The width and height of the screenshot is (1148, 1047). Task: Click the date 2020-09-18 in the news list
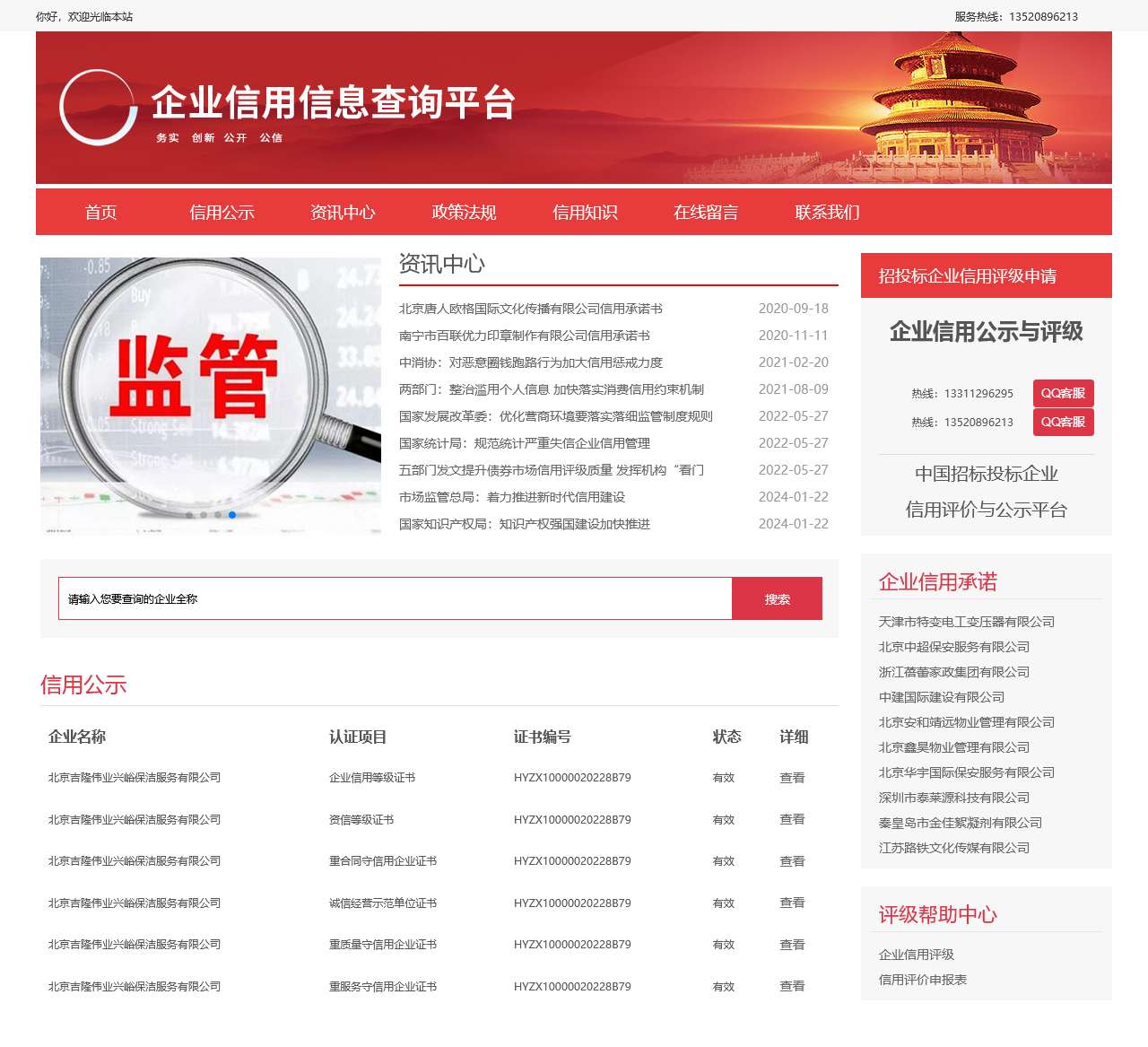pos(794,309)
